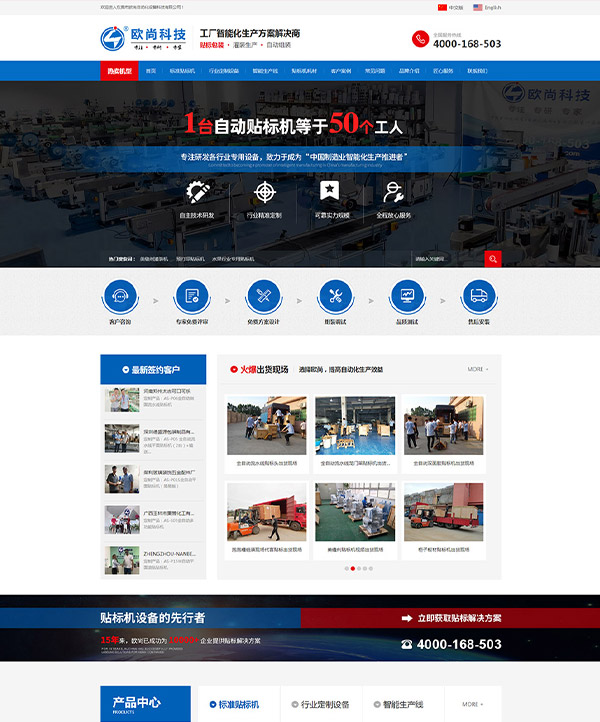This screenshot has height=722, width=600.
Task: Click the third hot-search keyword link
Action: tap(233, 259)
